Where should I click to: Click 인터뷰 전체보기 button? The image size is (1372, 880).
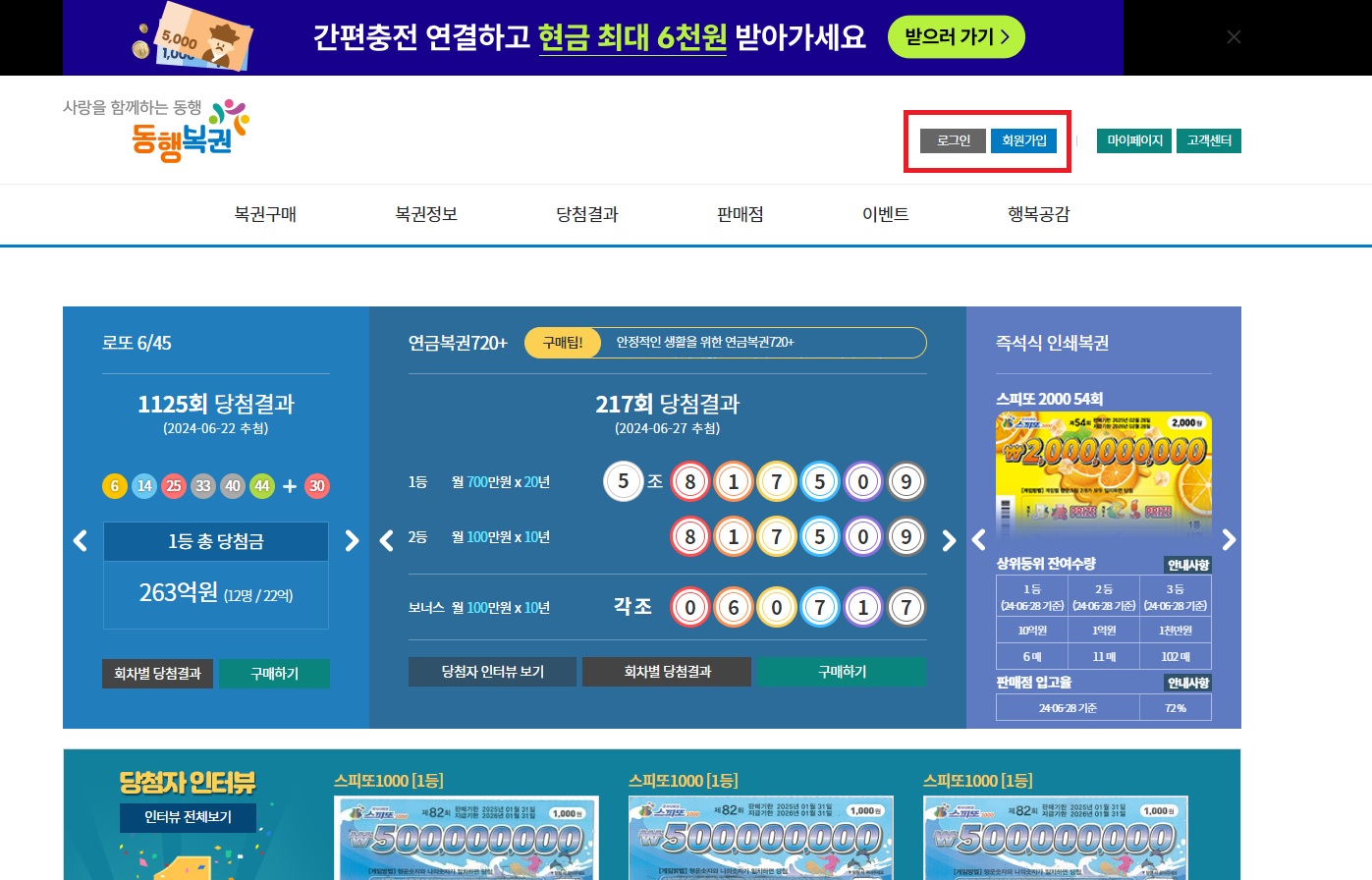(189, 817)
